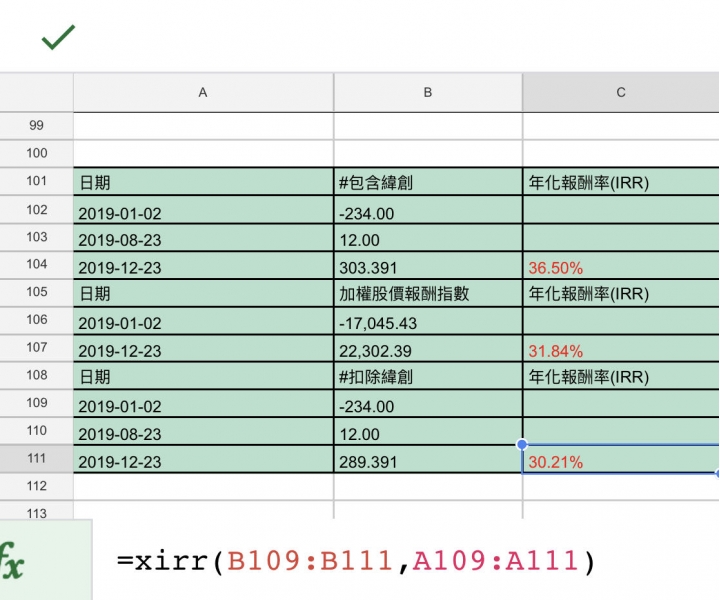Viewport: 720px width, 600px height.
Task: Select cell with value 303.391
Action: [x=428, y=265]
